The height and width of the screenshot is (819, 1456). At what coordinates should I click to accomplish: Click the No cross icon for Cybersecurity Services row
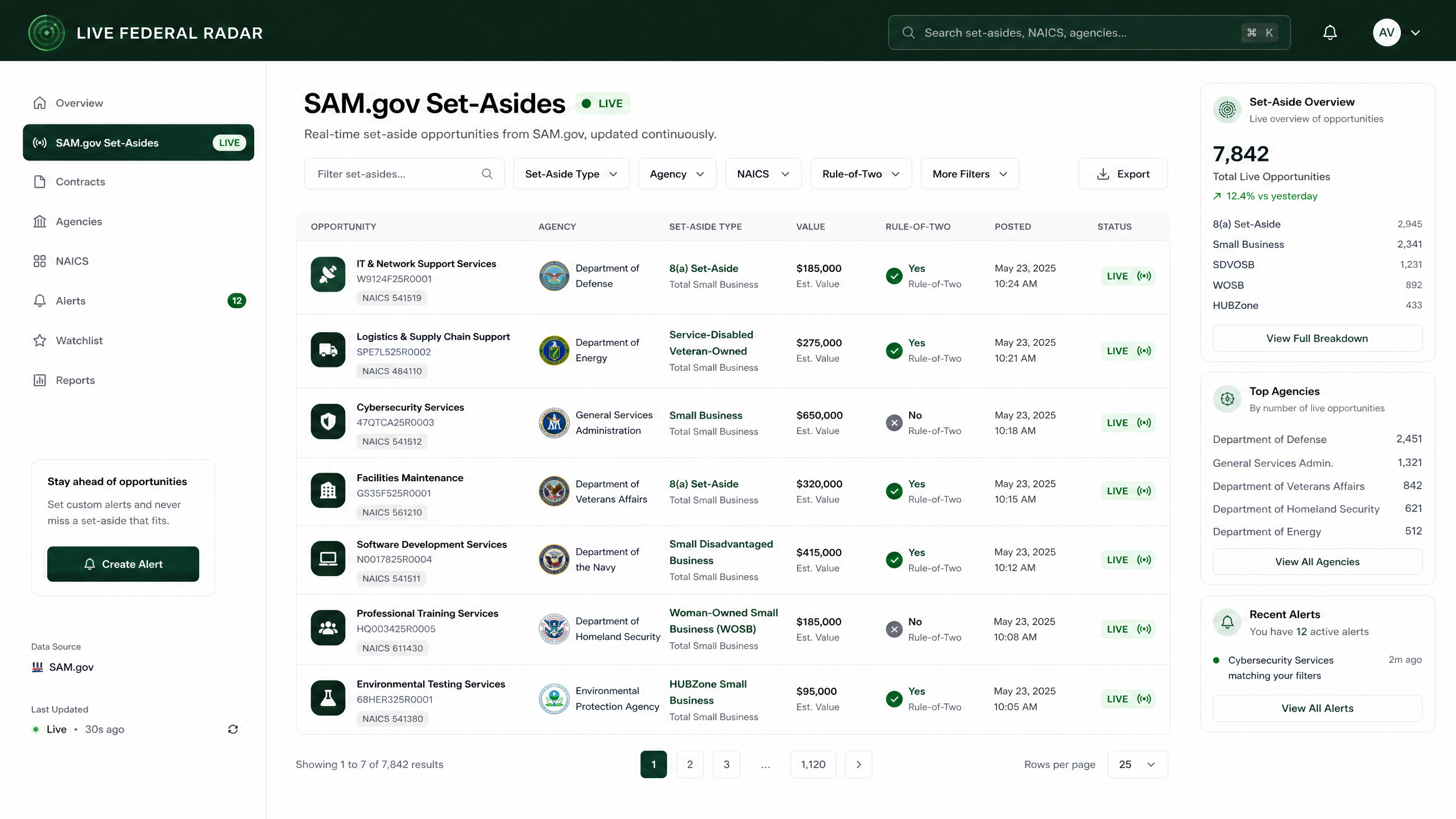894,423
